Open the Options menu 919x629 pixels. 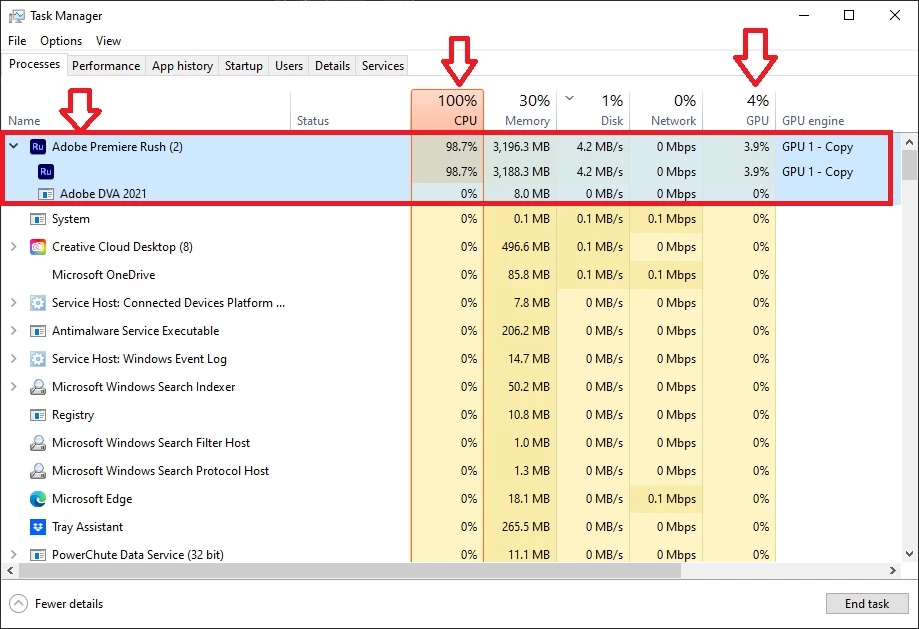(61, 40)
